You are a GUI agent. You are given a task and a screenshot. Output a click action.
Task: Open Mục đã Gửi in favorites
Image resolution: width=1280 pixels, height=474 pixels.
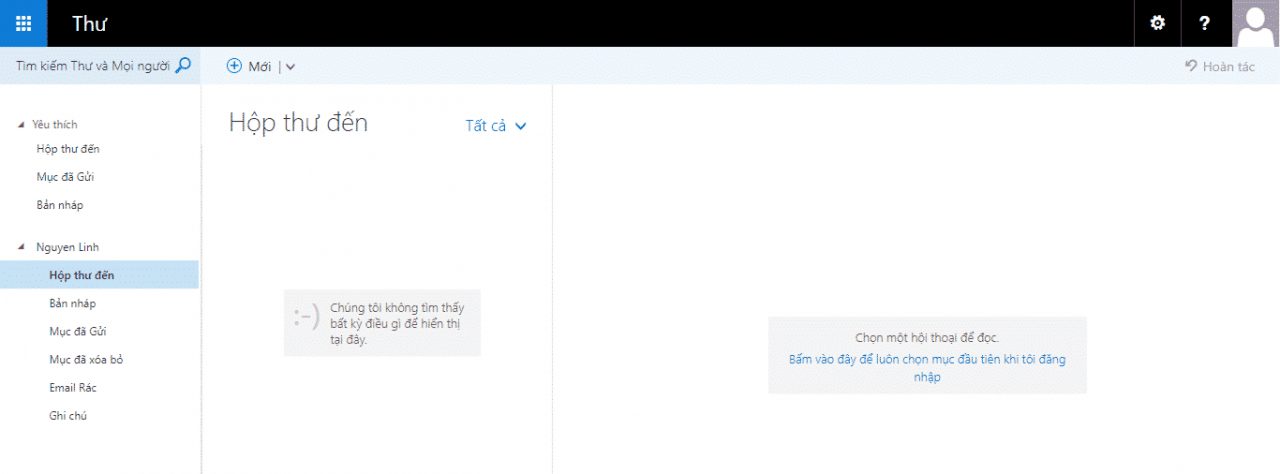click(65, 177)
